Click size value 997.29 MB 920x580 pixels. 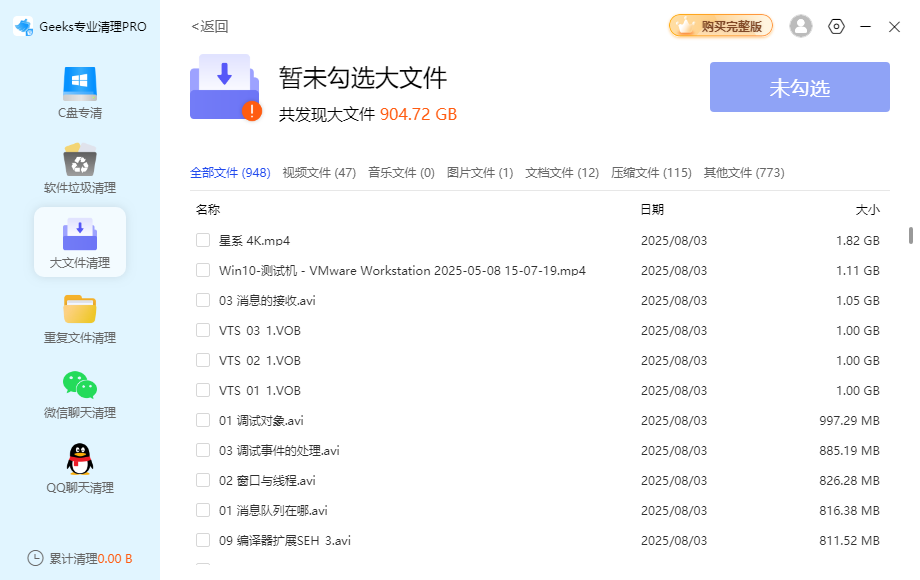850,420
